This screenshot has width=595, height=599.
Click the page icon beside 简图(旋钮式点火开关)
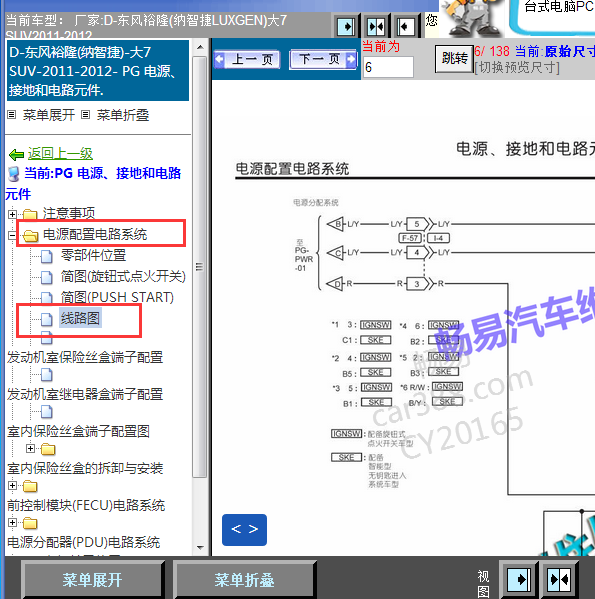pos(47,277)
